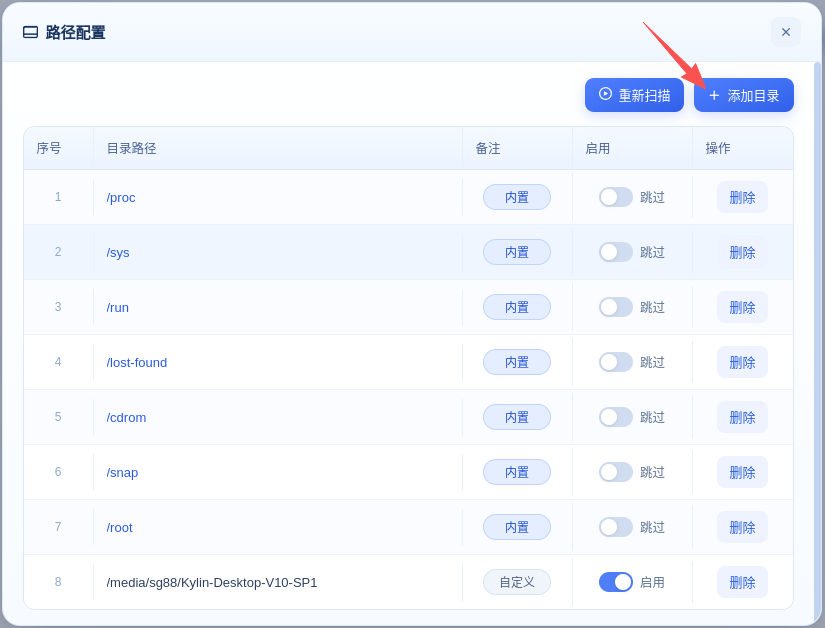Click the 内置 tag on /cdrom row

coord(516,417)
